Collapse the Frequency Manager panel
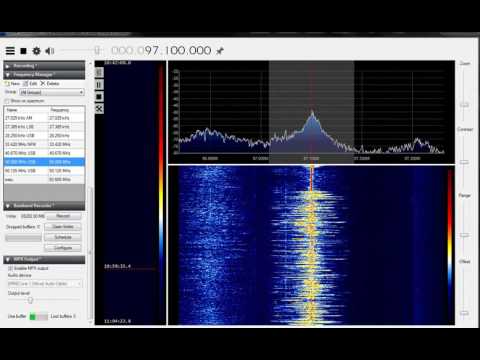 44,74
